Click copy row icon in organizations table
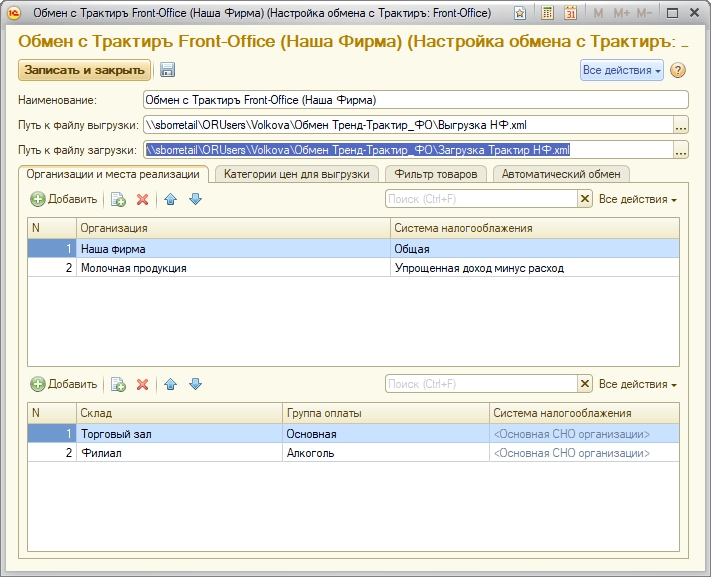Screen dimensions: 711x578 (x=118, y=199)
